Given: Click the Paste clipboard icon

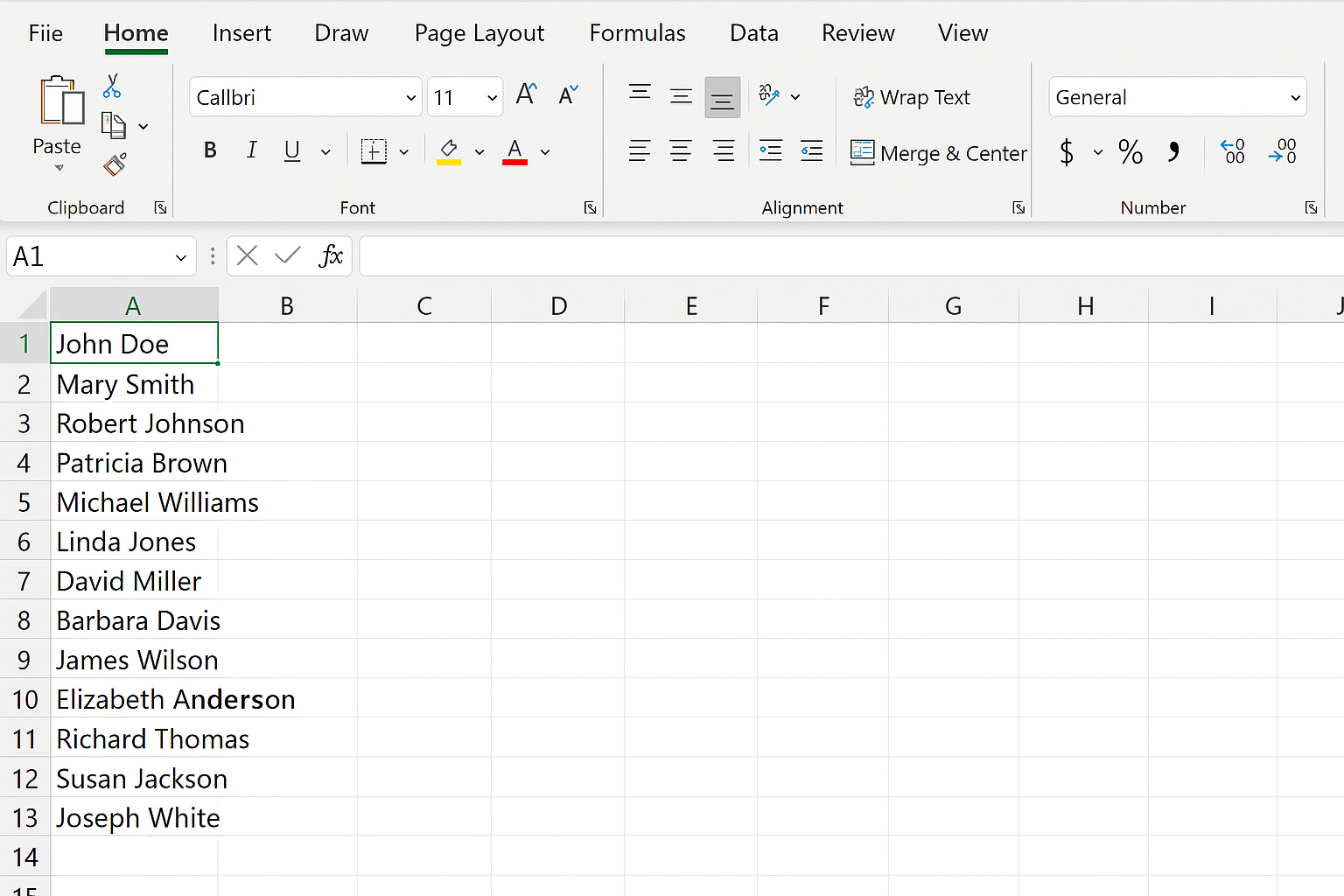Looking at the screenshot, I should tap(61, 101).
